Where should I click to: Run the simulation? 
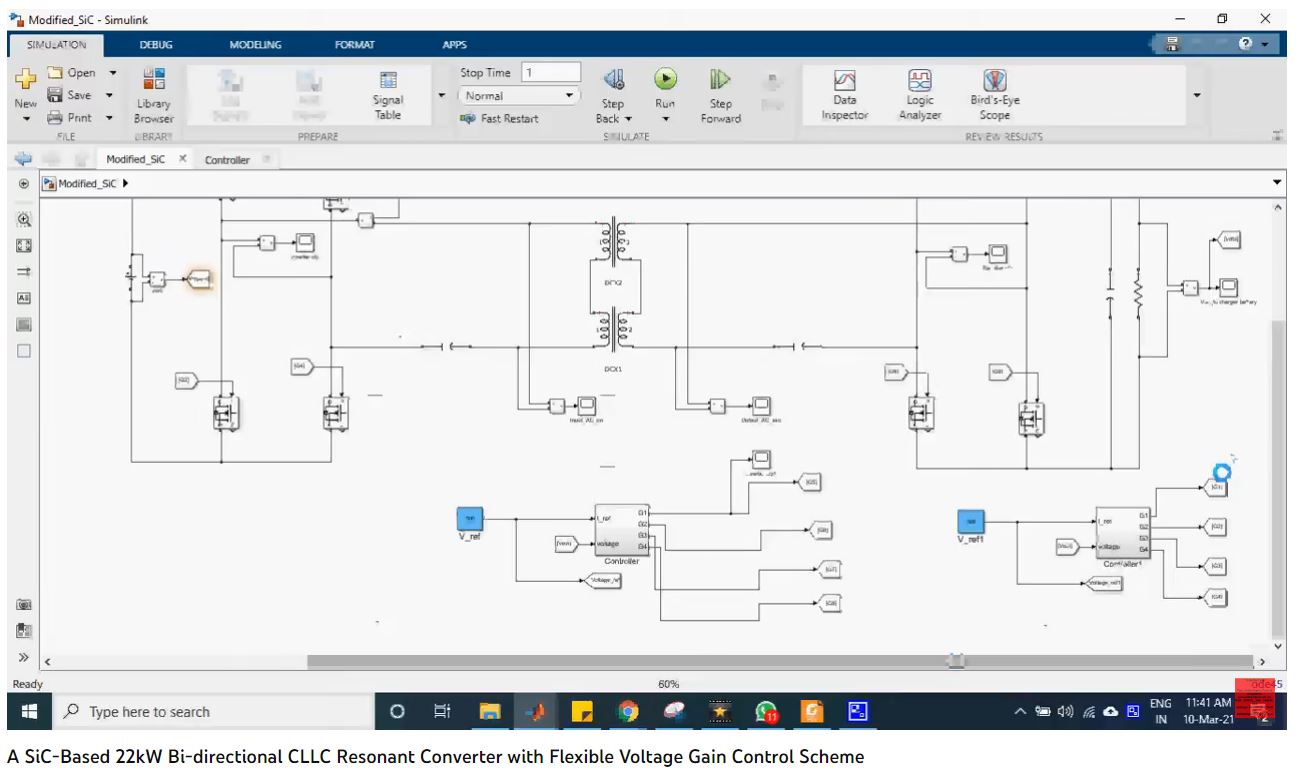pos(665,79)
